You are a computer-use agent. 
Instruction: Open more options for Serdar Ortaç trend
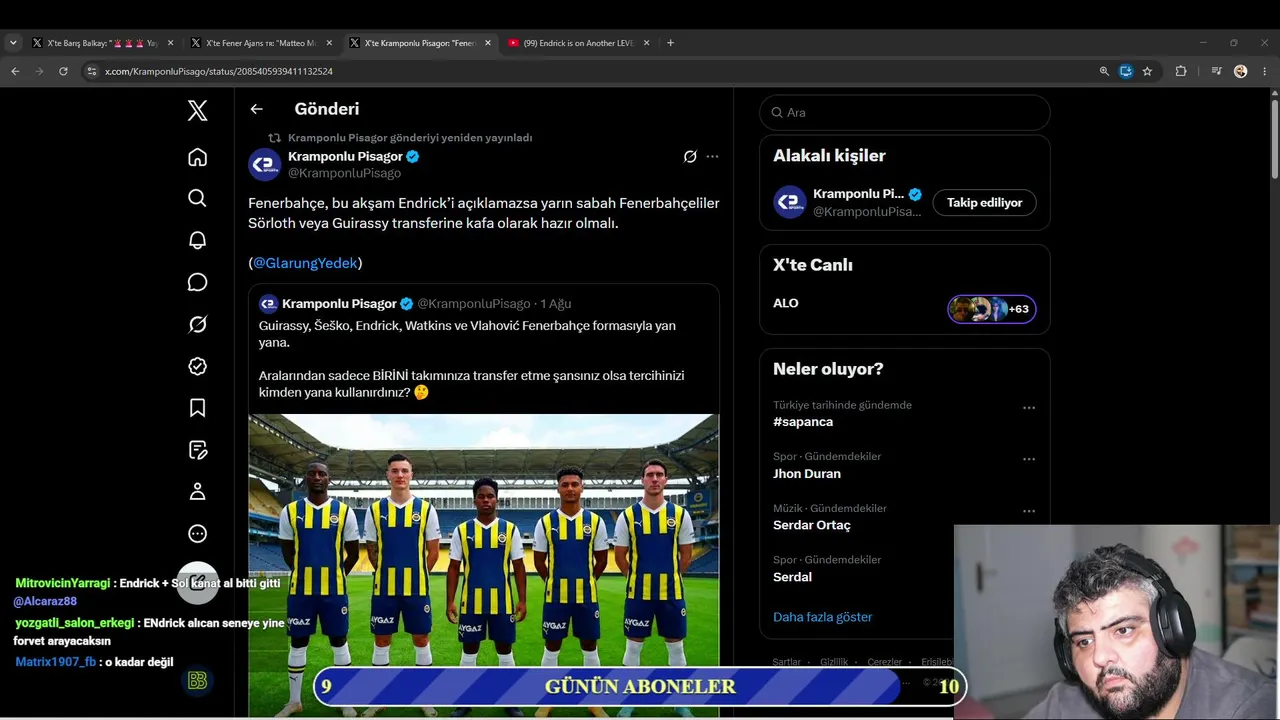coord(1029,511)
